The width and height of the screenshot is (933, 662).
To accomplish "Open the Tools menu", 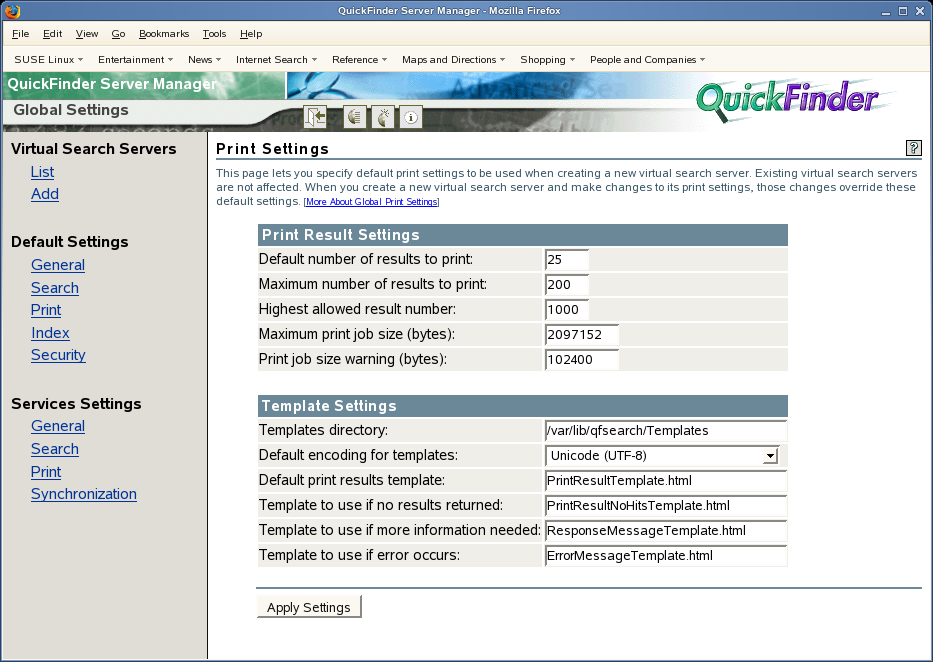I will point(214,34).
